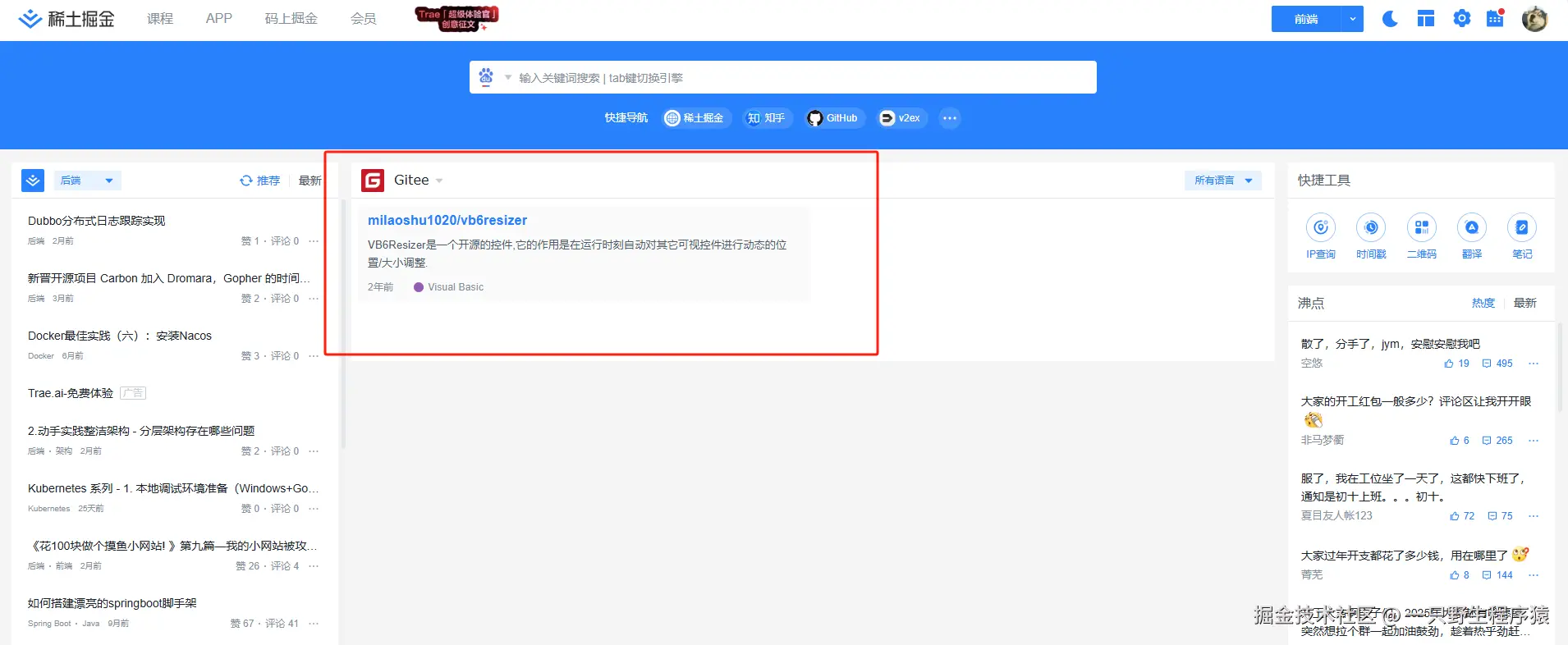Image resolution: width=1568 pixels, height=645 pixels.
Task: Open the calendar check-in icon
Action: pyautogui.click(x=1495, y=19)
